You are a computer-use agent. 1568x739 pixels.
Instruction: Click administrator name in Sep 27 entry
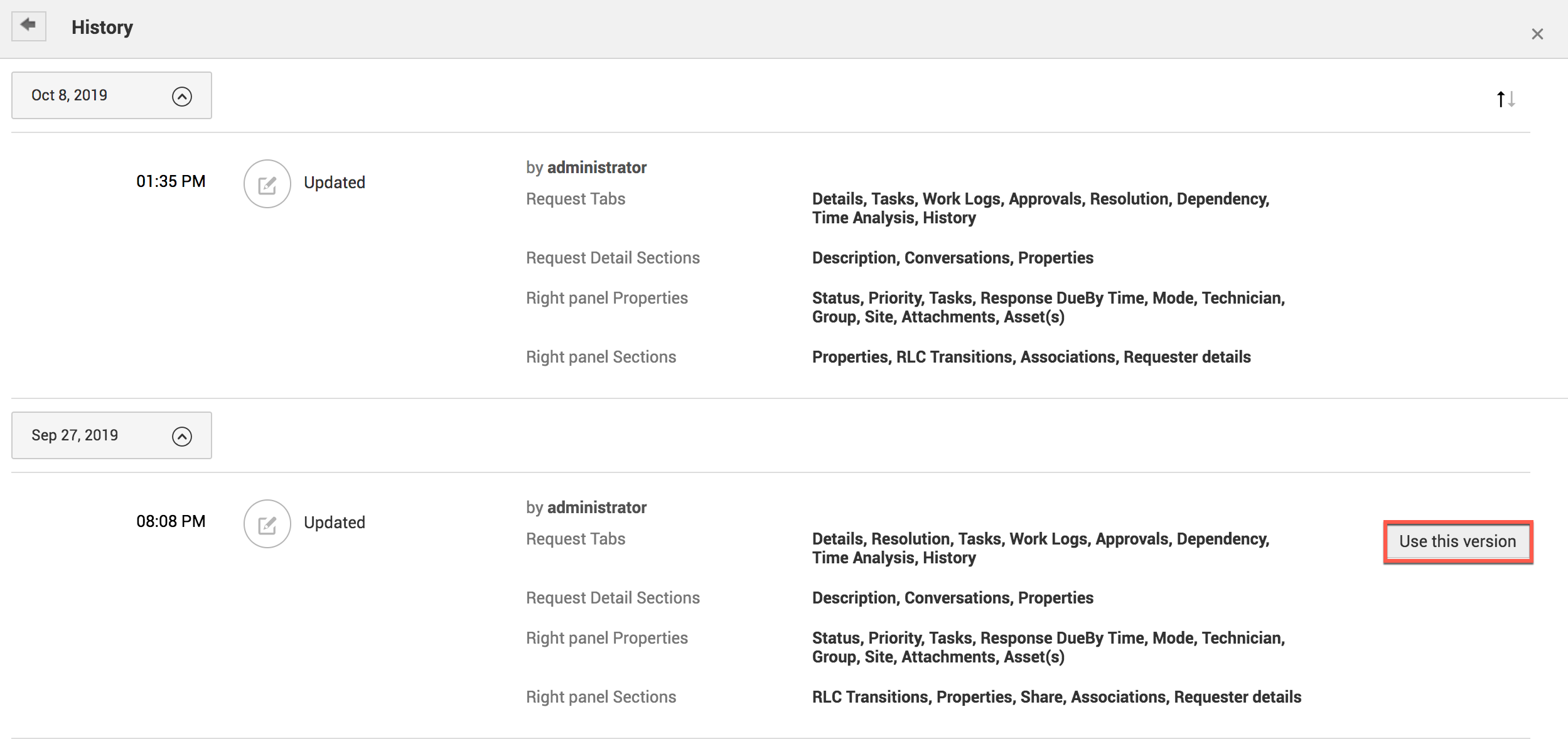pyautogui.click(x=596, y=508)
